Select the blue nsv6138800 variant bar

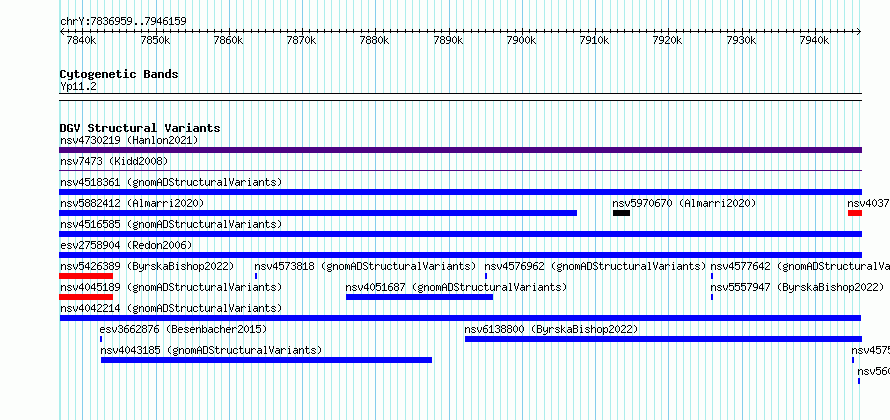tap(664, 339)
